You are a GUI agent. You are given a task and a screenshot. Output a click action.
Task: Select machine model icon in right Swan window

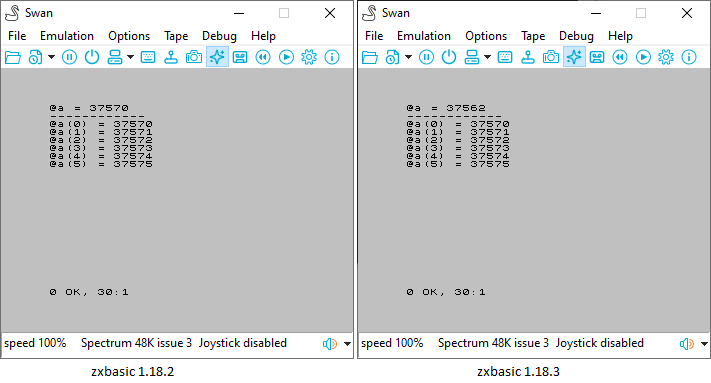coord(472,57)
